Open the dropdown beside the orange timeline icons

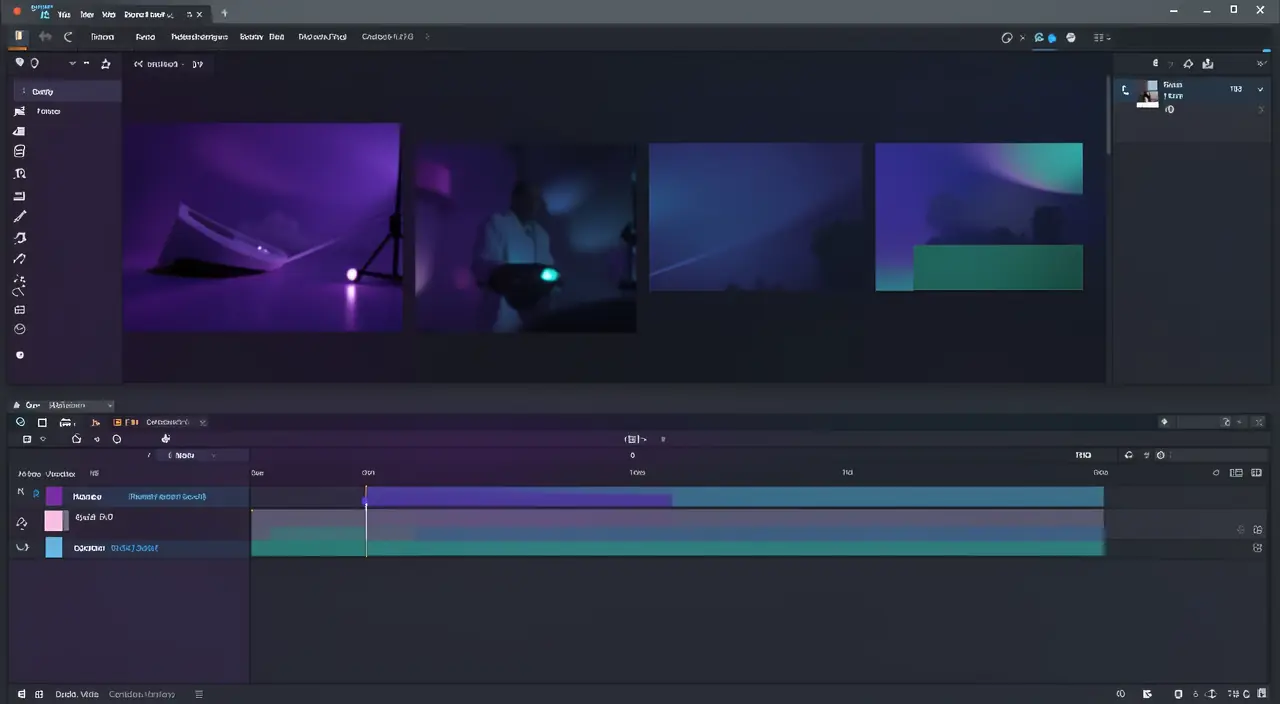click(x=203, y=422)
